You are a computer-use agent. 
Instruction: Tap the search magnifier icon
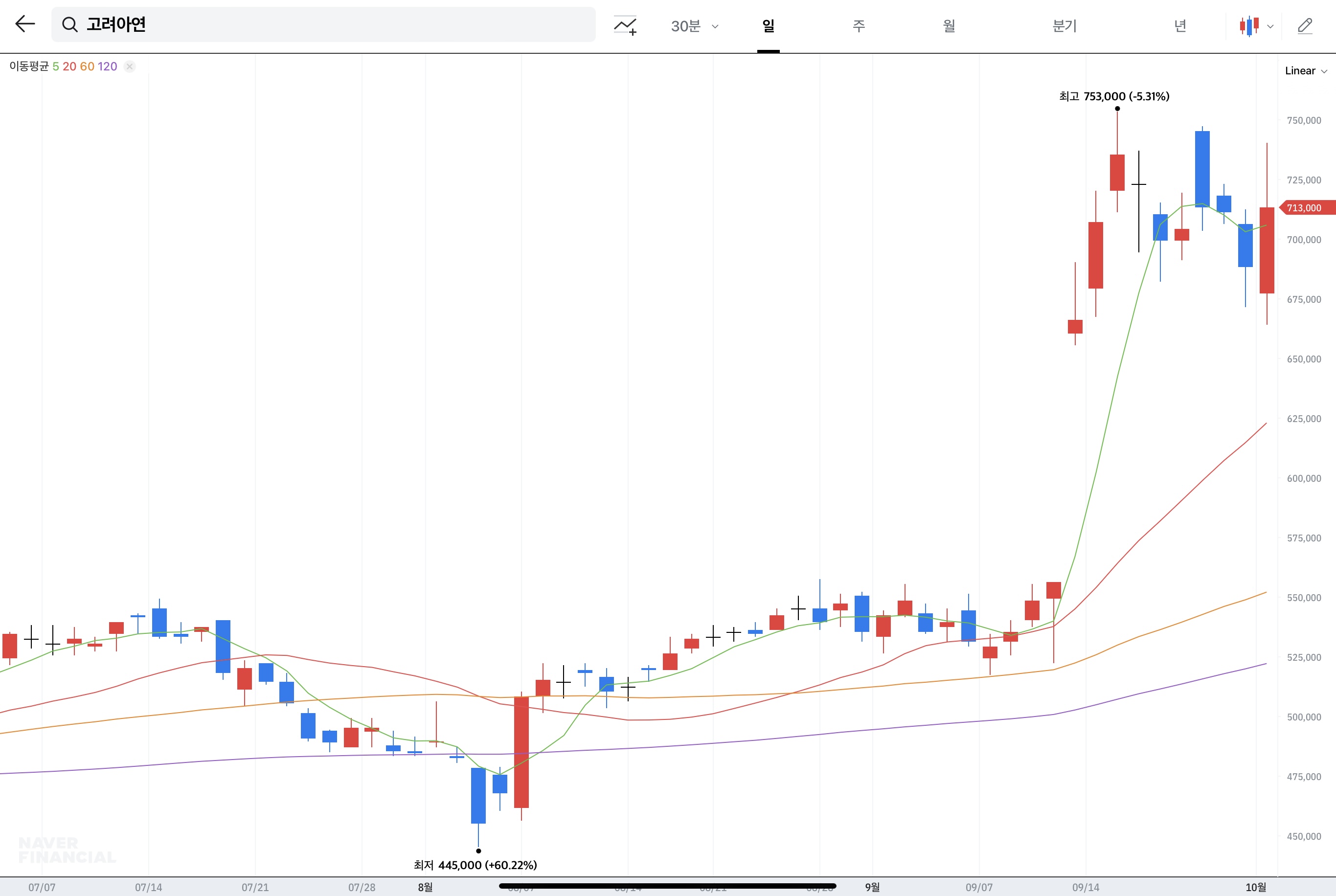tap(70, 24)
